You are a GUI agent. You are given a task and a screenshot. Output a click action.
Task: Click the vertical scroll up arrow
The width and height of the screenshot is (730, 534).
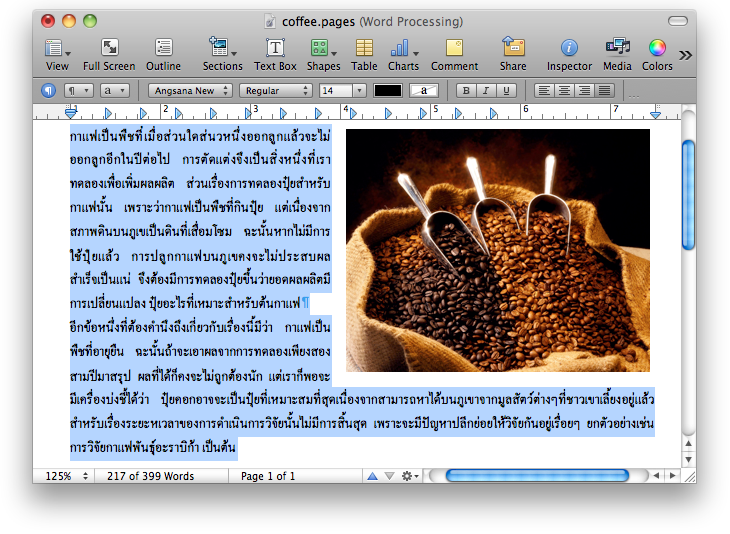[688, 443]
